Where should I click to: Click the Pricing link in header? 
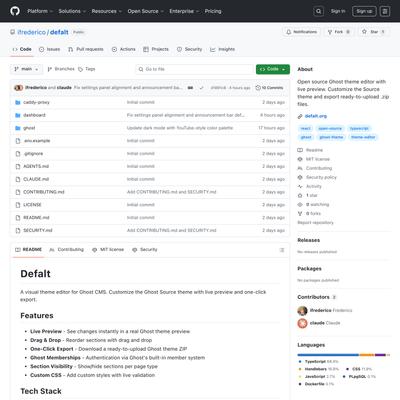tap(213, 11)
